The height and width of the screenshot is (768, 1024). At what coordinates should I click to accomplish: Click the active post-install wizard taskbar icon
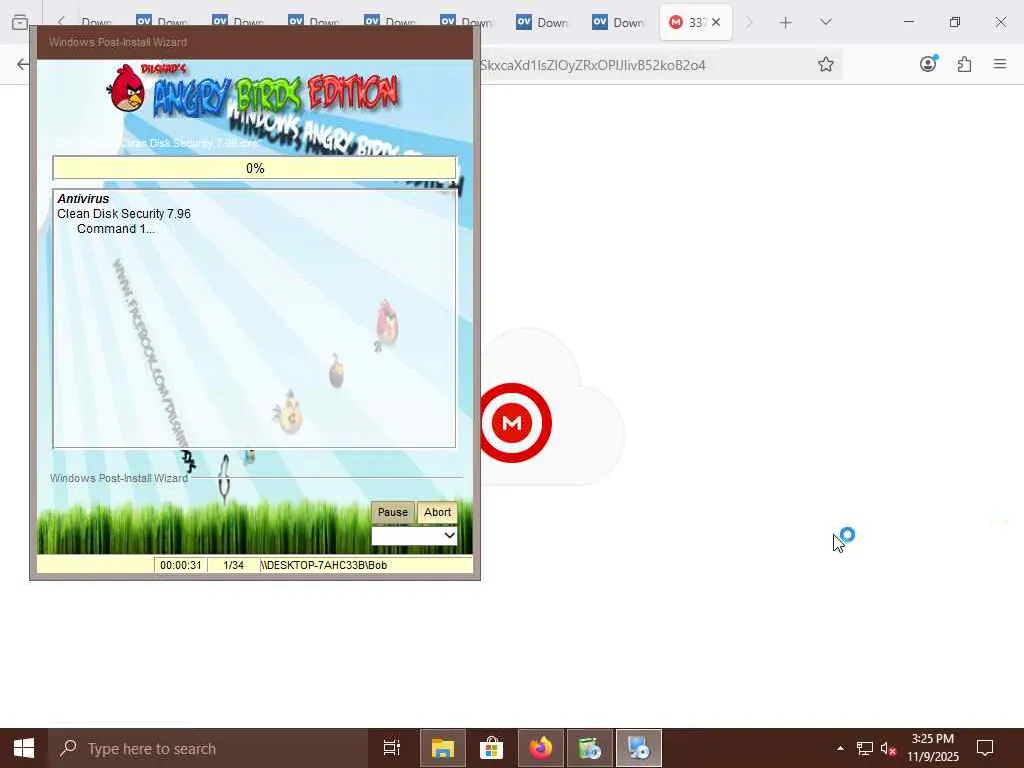click(639, 748)
